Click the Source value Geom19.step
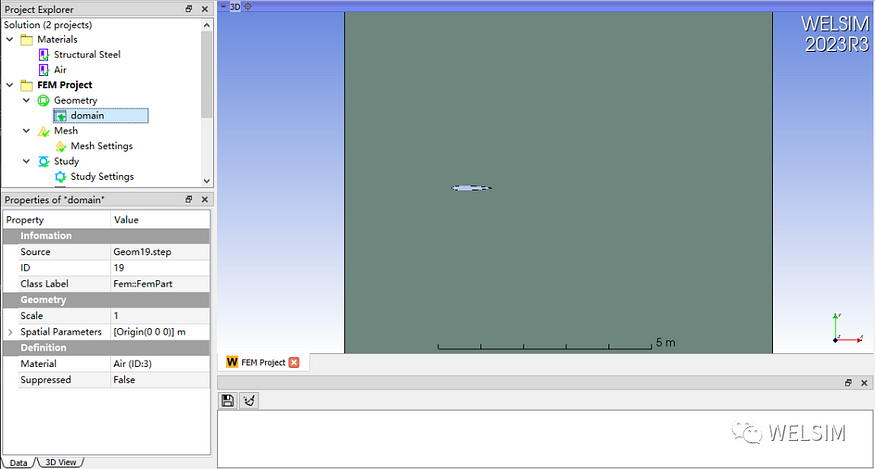 coord(160,252)
